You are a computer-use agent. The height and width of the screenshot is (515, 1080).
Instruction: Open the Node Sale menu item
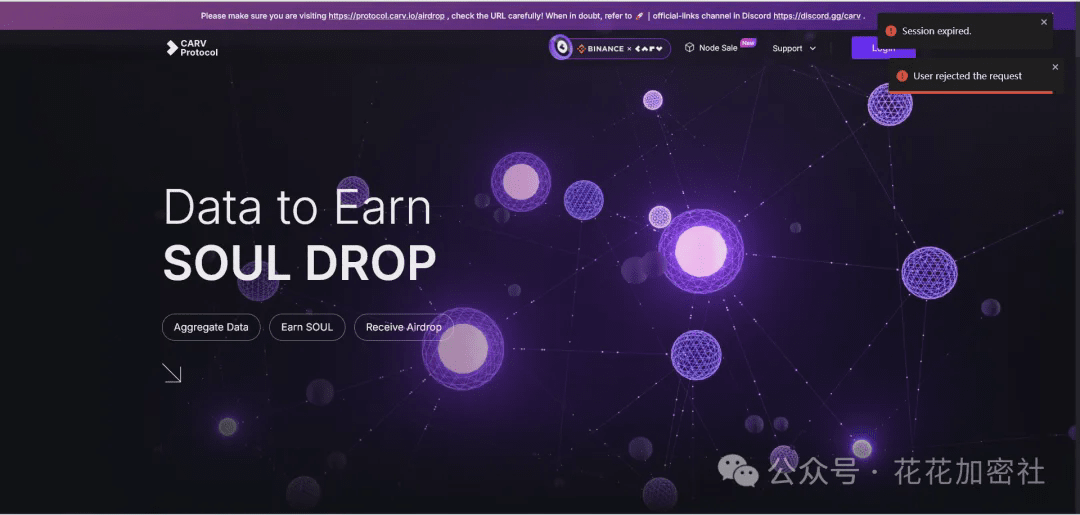point(718,48)
